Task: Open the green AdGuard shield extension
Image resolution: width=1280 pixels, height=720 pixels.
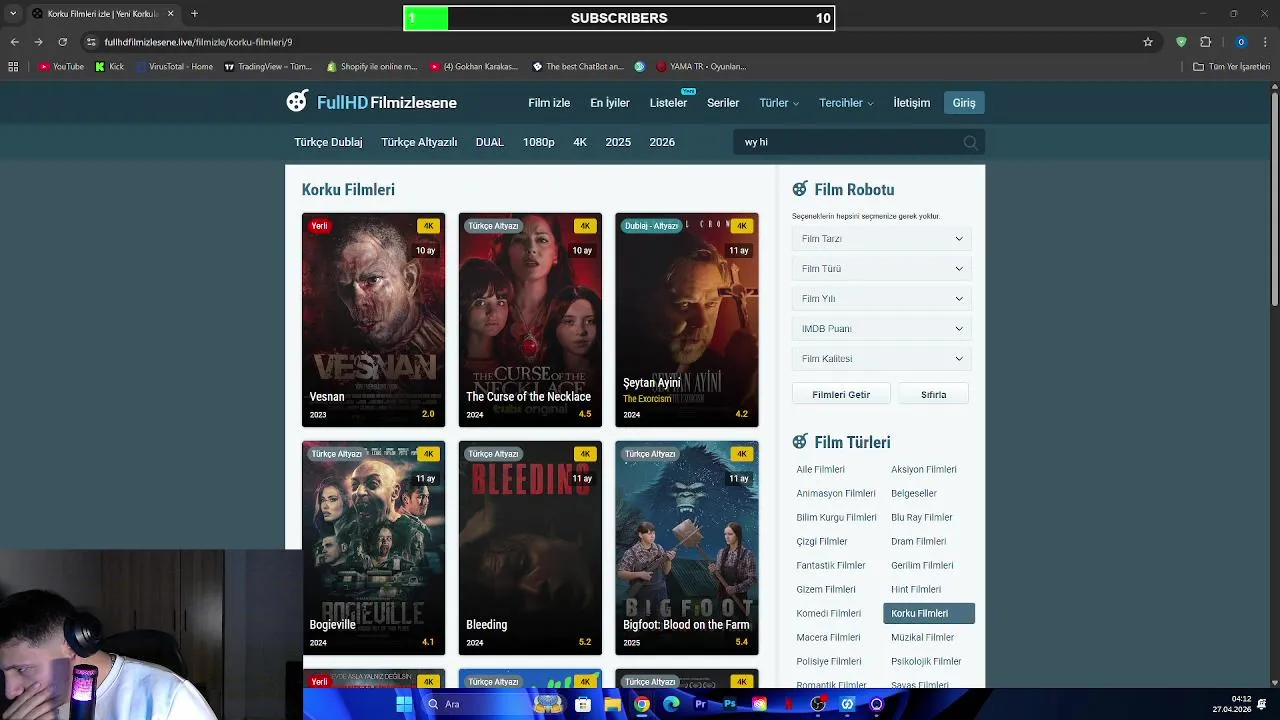Action: 1181,42
